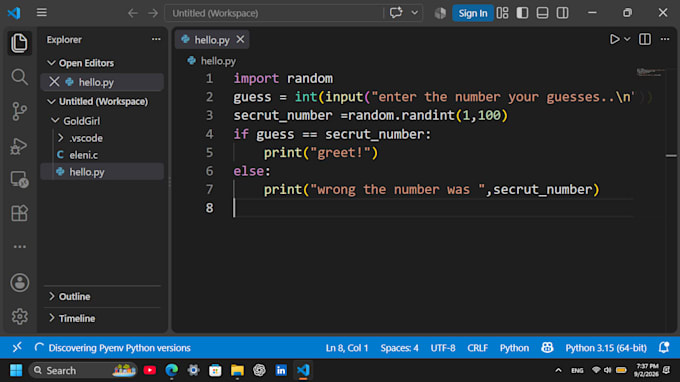
Task: Open the Run and Debug view
Action: pos(19,146)
